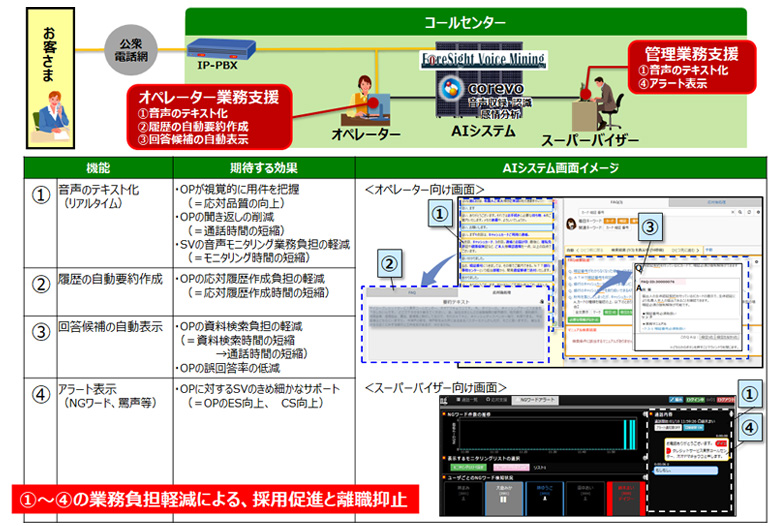The width and height of the screenshot is (780, 526).
Task: Click the gear icon right of FAQ results
Action: coord(757,262)
